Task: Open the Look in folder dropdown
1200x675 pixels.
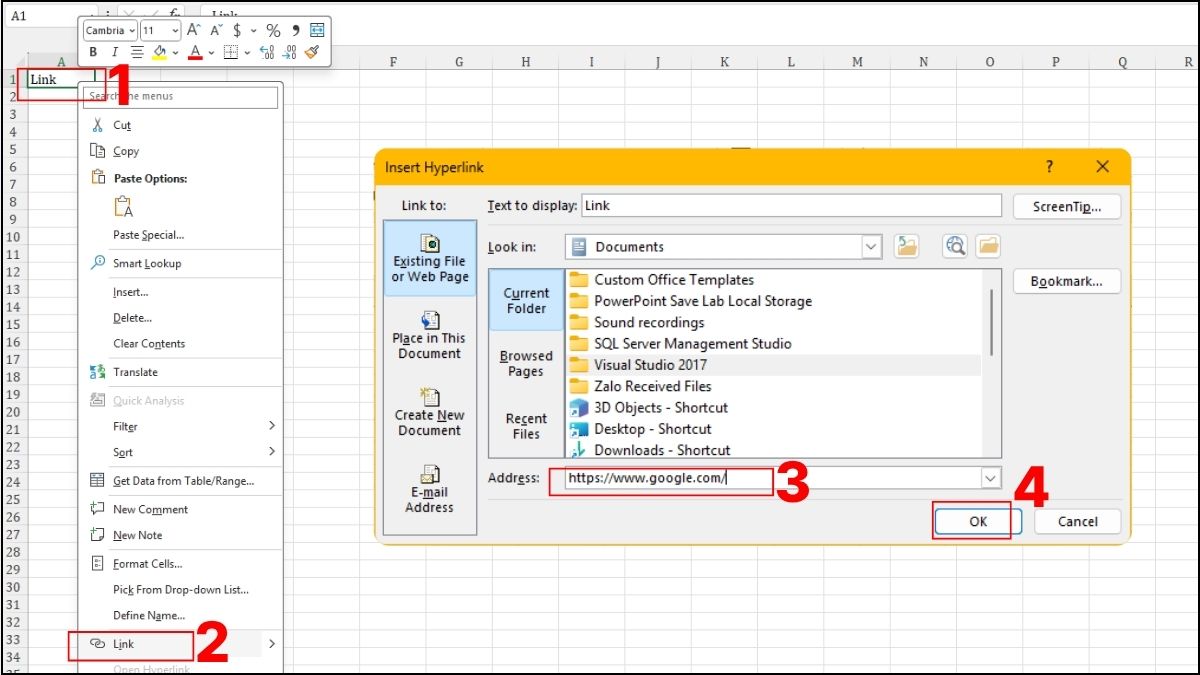Action: click(x=870, y=246)
